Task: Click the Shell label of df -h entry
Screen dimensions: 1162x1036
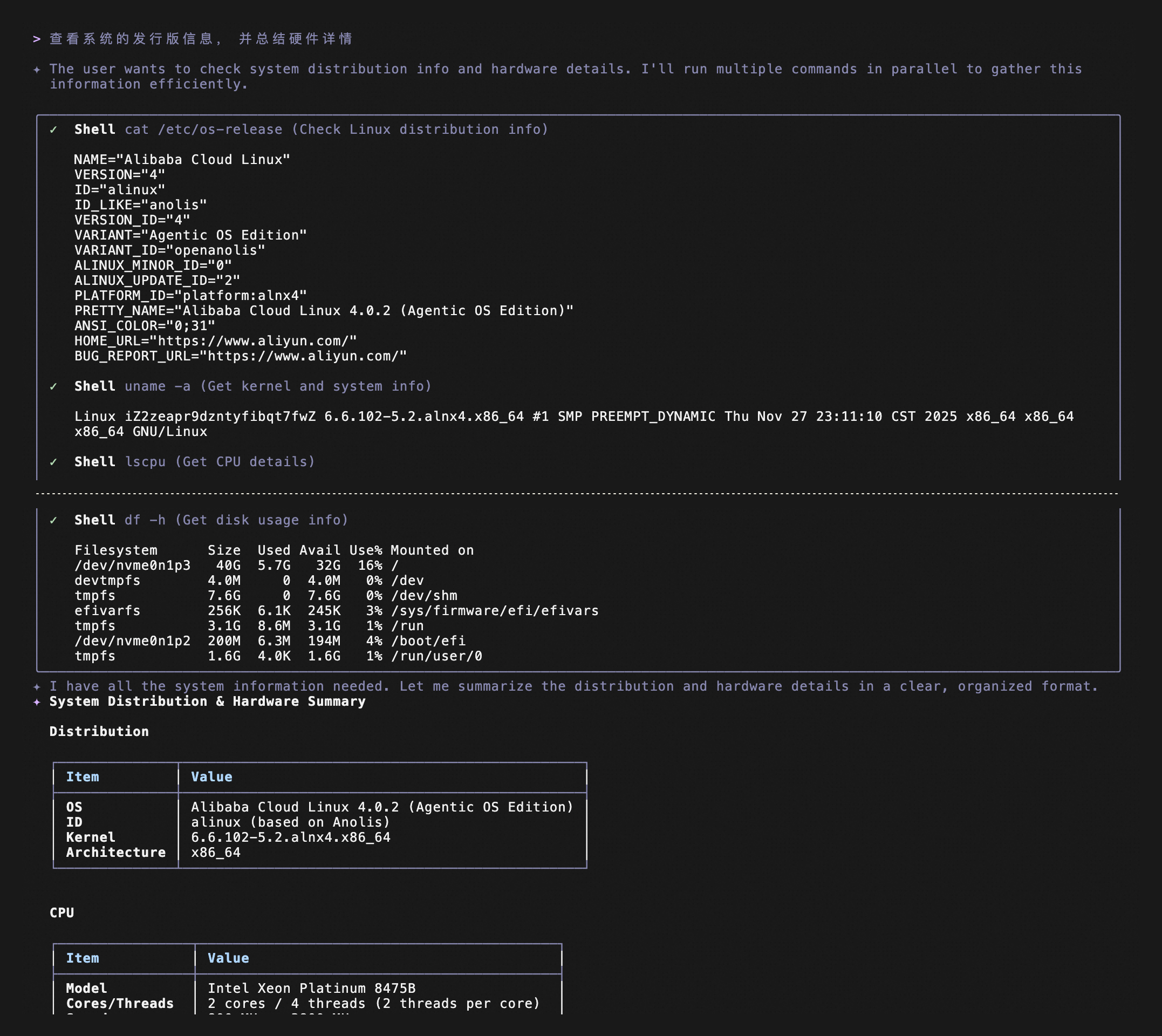Action: pos(94,520)
